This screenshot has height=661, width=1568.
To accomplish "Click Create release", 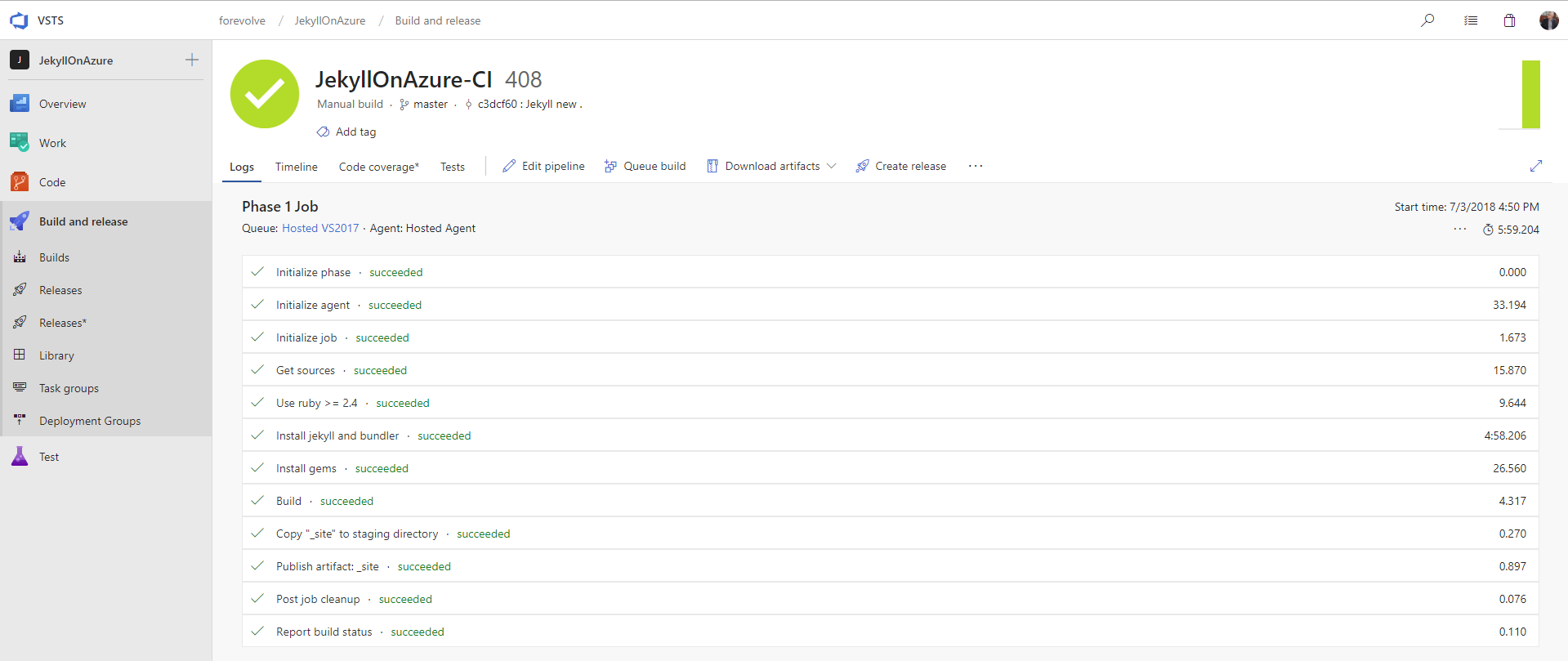I will pyautogui.click(x=901, y=166).
